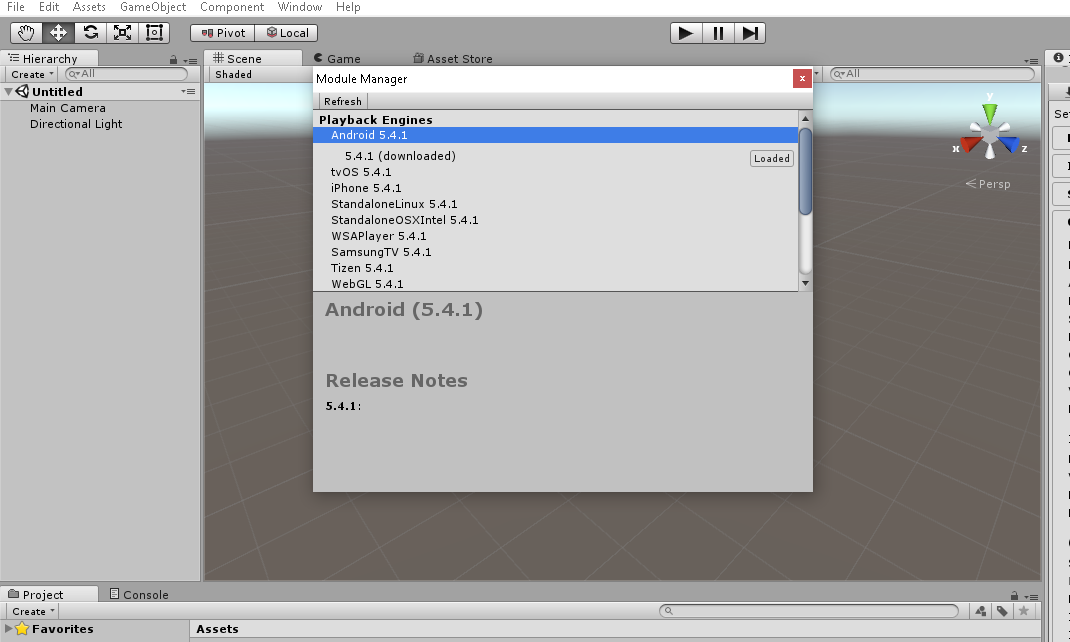Select Tizen 5.4.1 module
Image resolution: width=1070 pixels, height=642 pixels.
pos(362,268)
